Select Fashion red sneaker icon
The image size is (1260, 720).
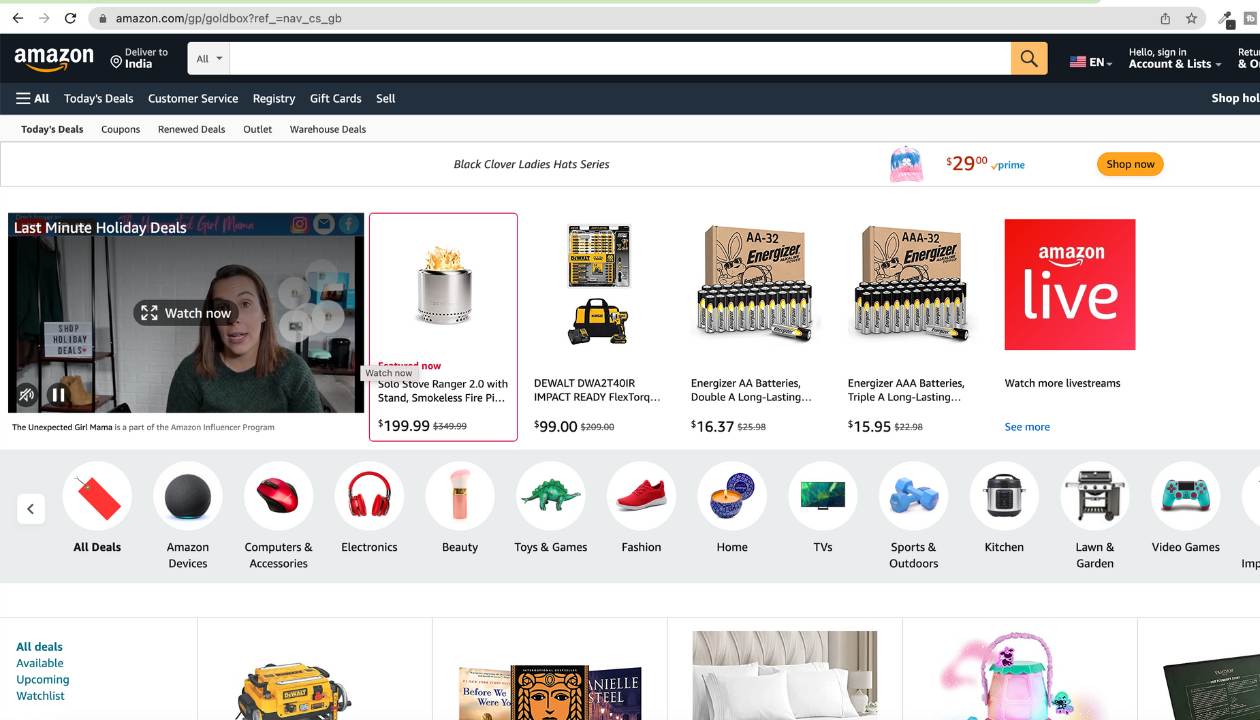pos(641,496)
